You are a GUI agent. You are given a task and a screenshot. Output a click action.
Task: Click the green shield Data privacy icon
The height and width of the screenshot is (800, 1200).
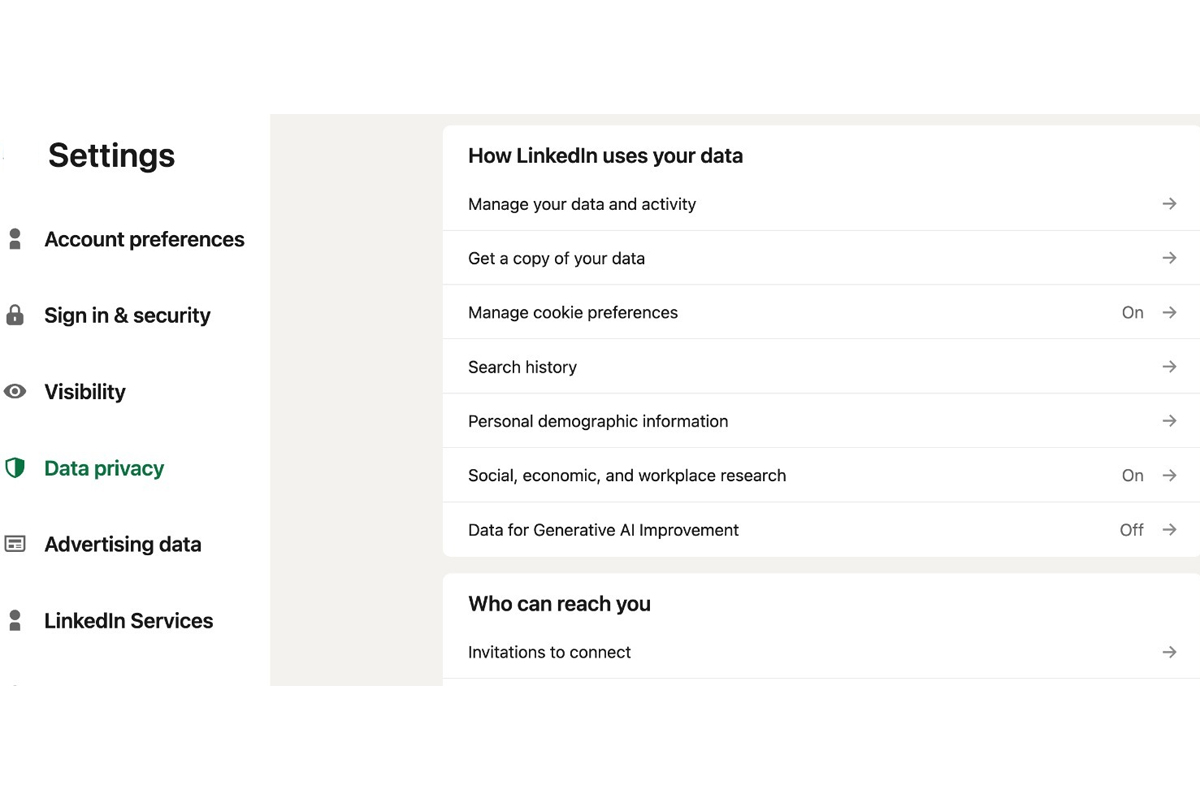point(15,468)
